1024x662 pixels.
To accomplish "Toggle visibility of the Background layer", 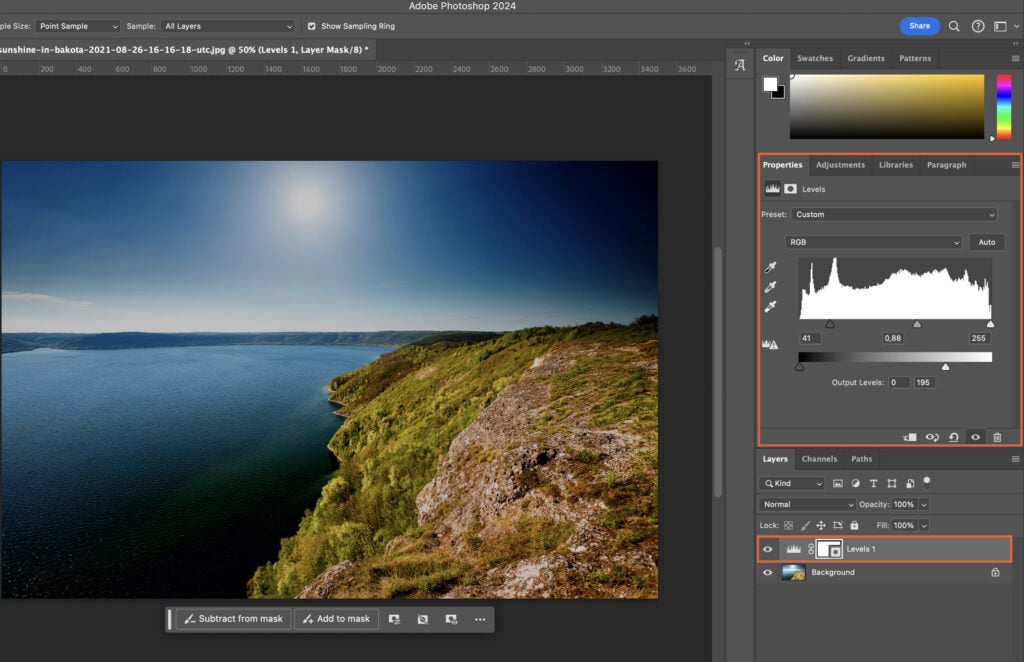I will click(766, 572).
